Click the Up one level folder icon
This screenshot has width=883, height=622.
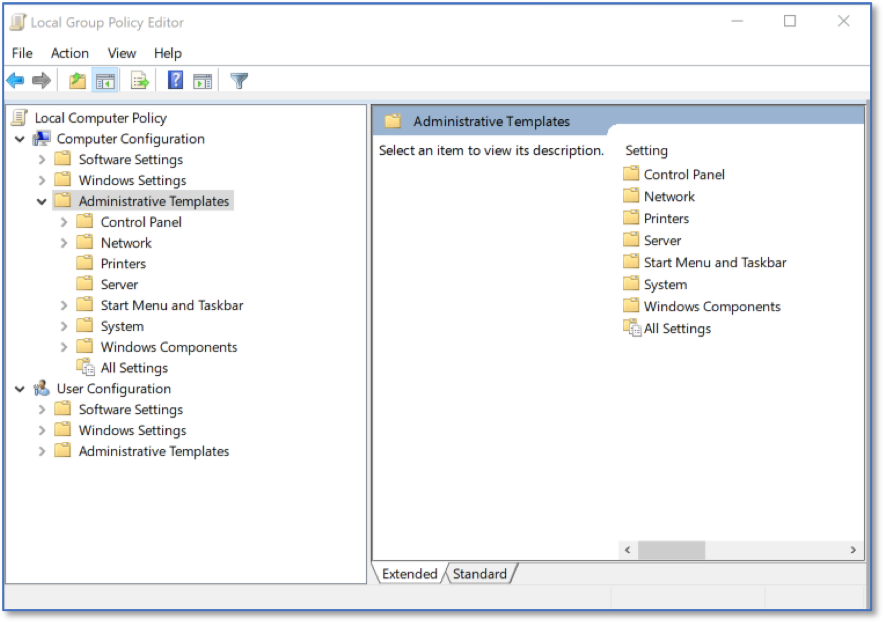(77, 80)
